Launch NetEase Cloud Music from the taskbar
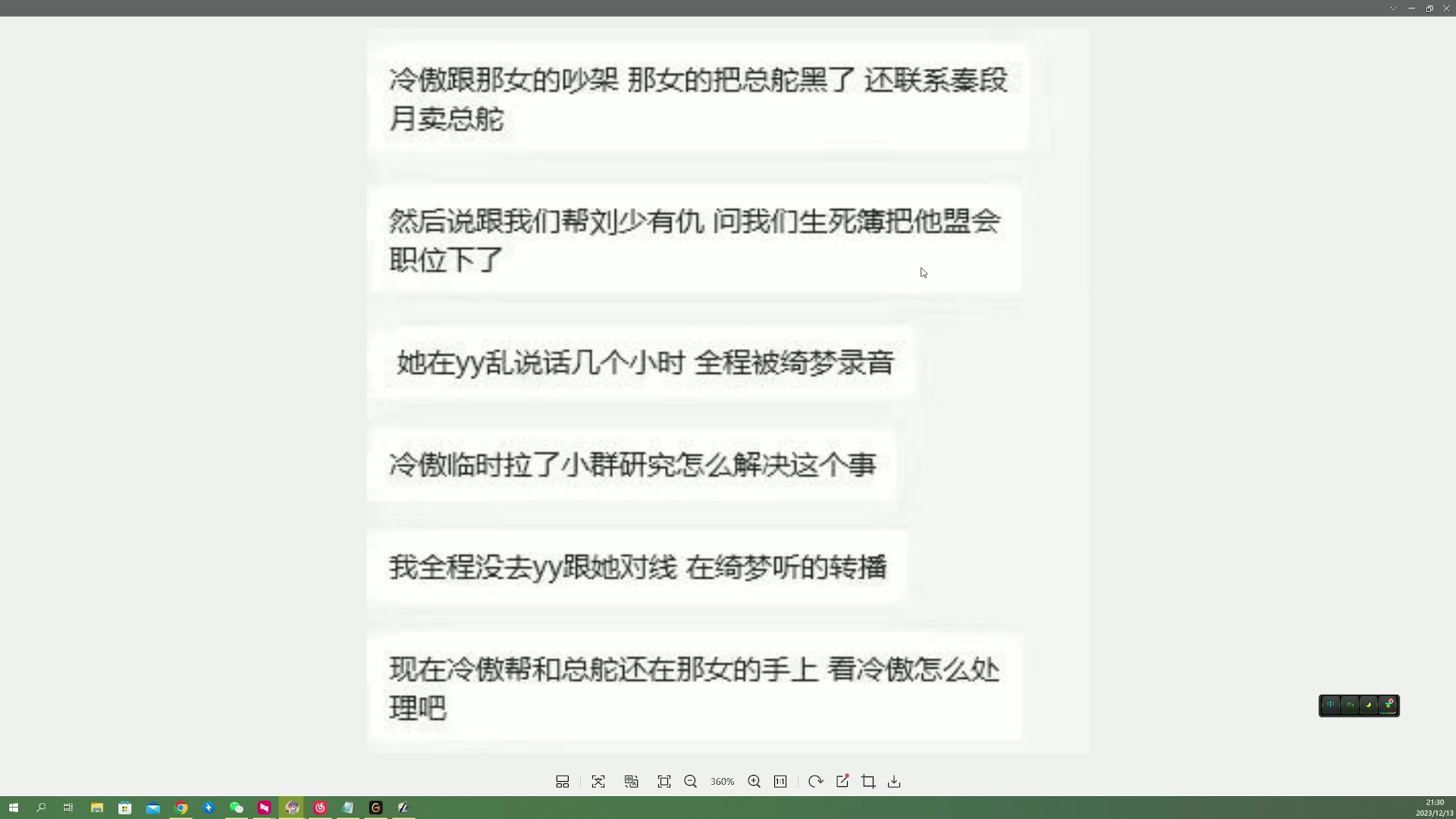The image size is (1456, 819). (x=320, y=808)
